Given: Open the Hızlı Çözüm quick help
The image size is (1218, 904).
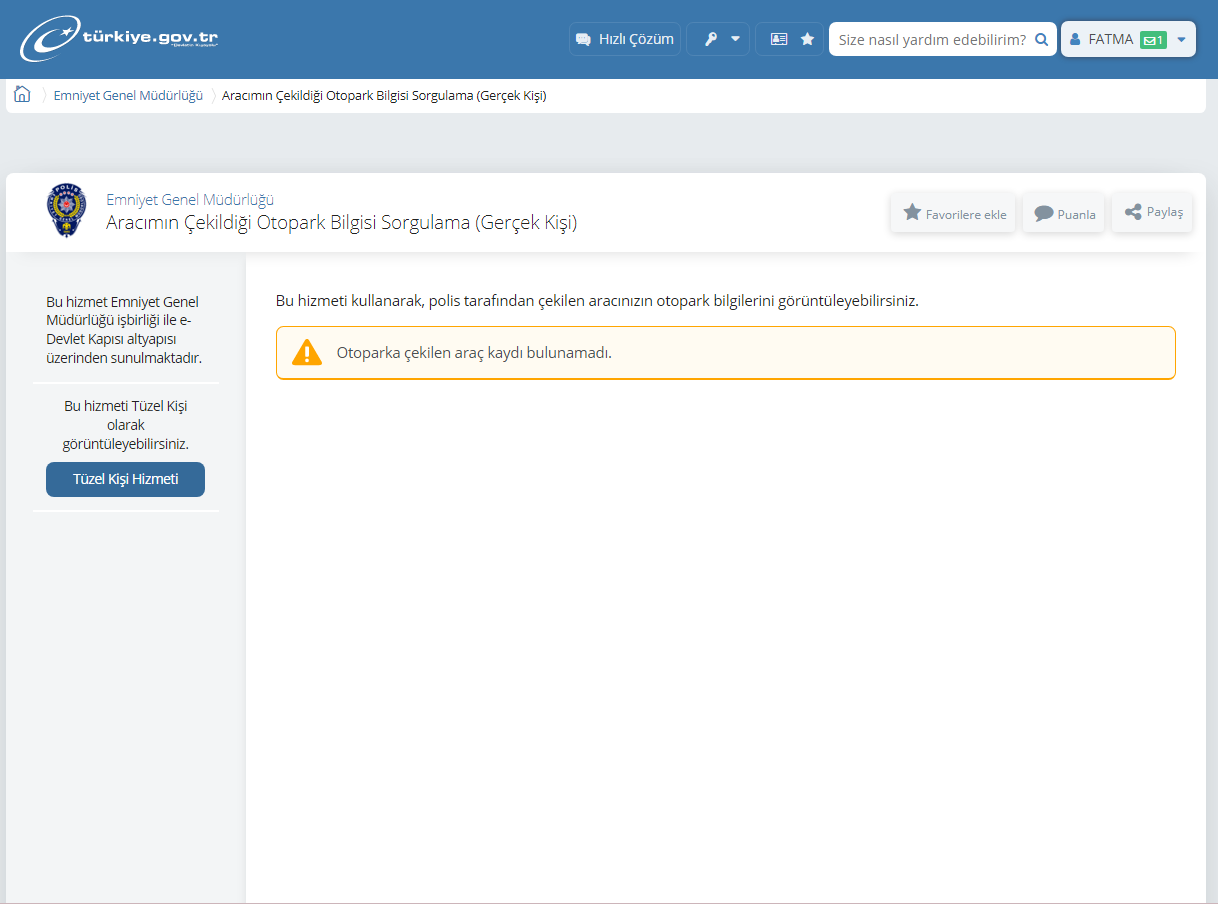Looking at the screenshot, I should coord(624,39).
